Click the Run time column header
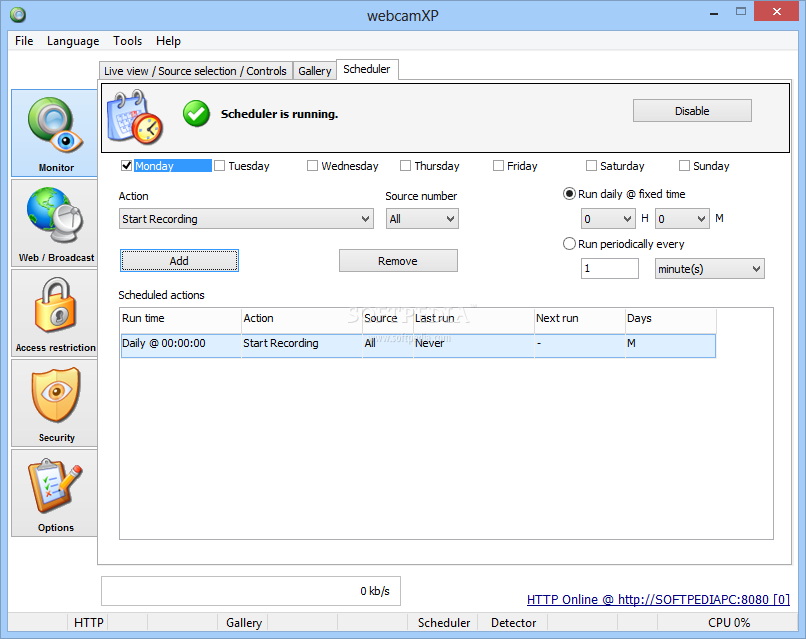 (181, 318)
